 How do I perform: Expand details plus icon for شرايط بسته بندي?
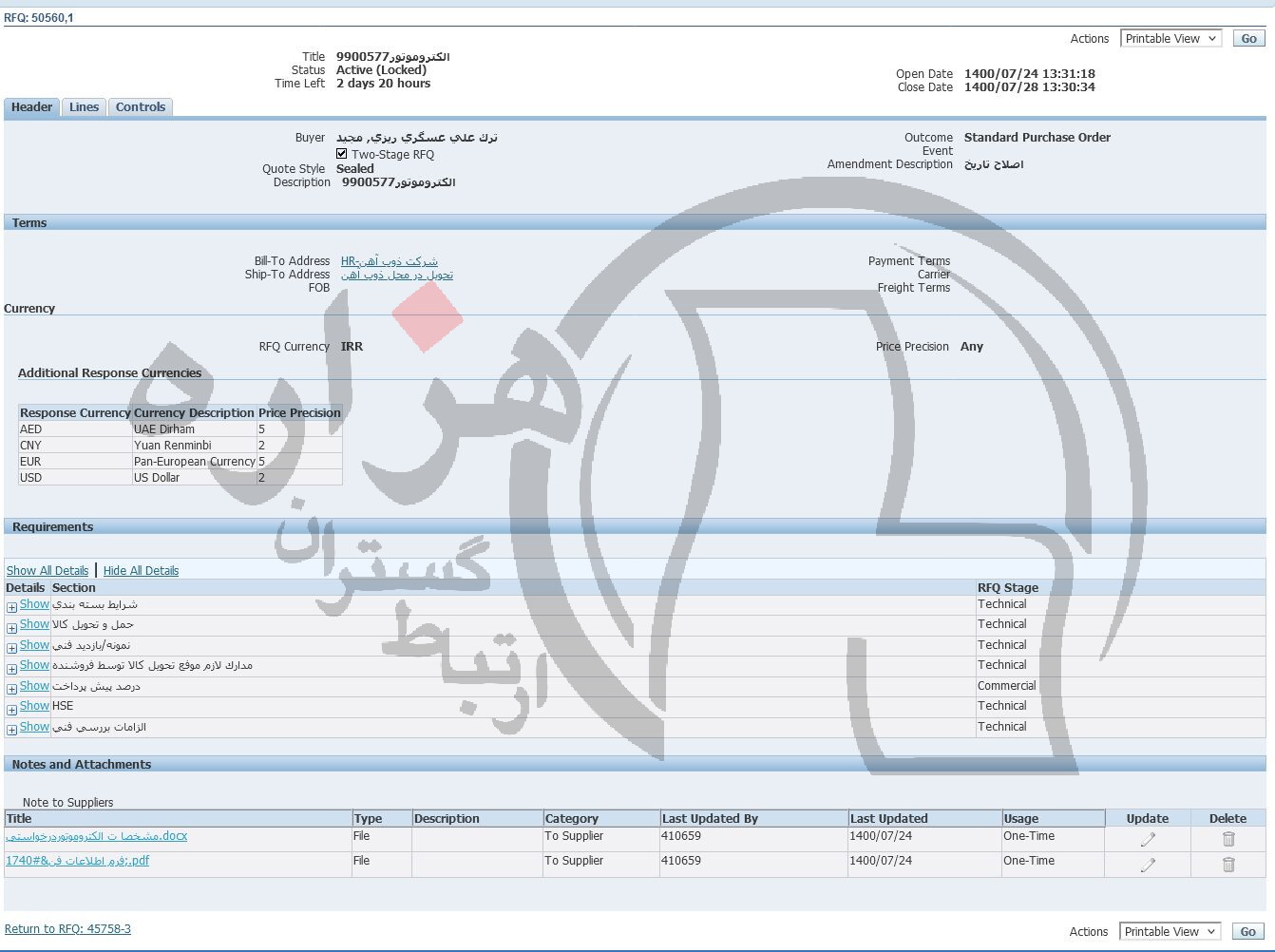[x=11, y=607]
